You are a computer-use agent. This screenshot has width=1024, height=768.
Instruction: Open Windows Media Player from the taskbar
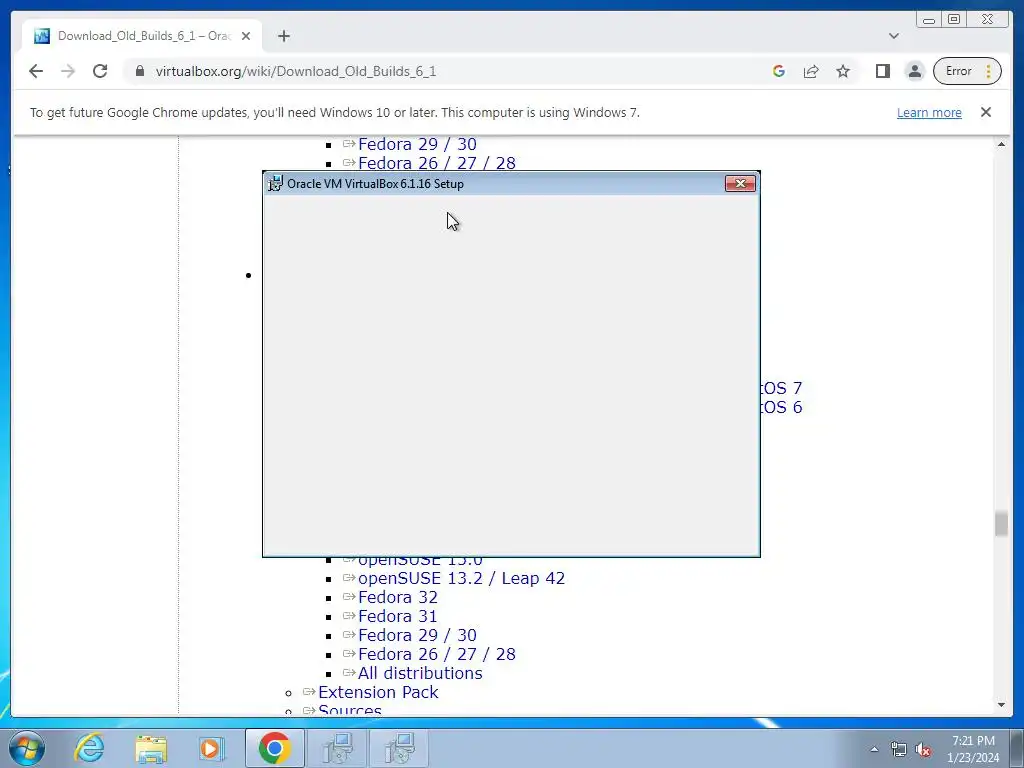pyautogui.click(x=211, y=748)
